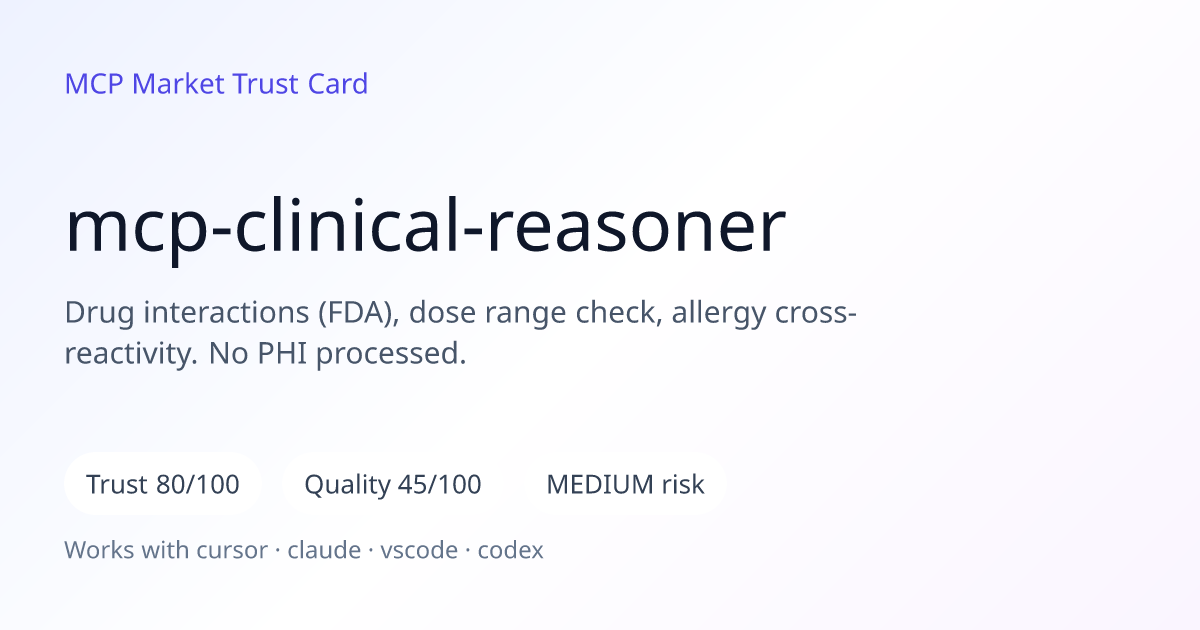Screen dimensions: 1200x630
Task: Select cursor in the Works with list
Action: point(235,550)
